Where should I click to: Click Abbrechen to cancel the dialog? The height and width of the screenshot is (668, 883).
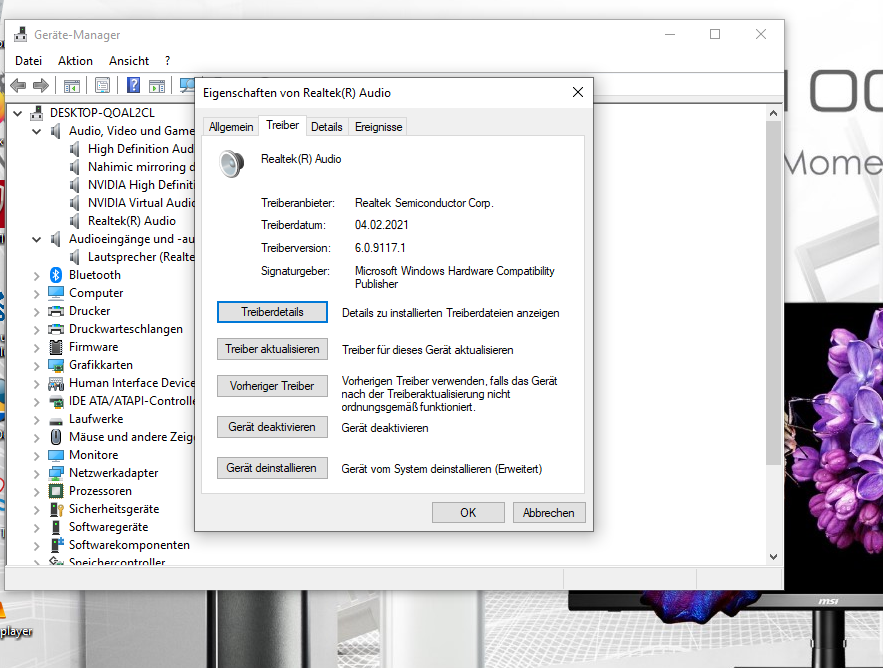[549, 513]
